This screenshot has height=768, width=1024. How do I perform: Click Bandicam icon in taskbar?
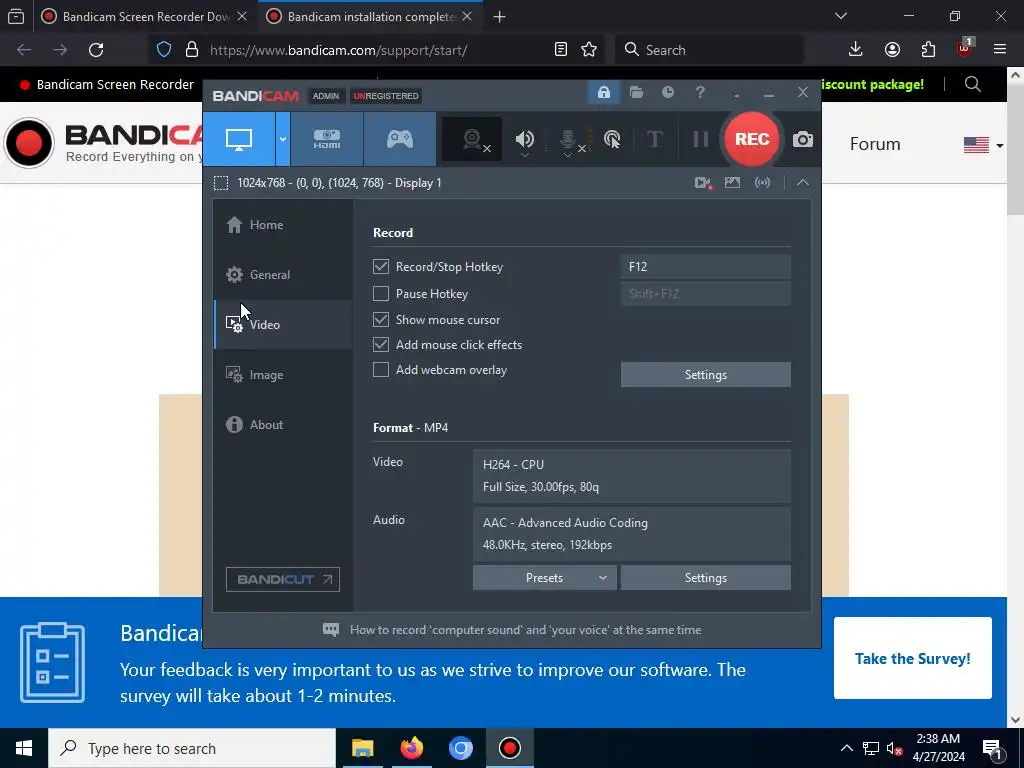[x=509, y=748]
